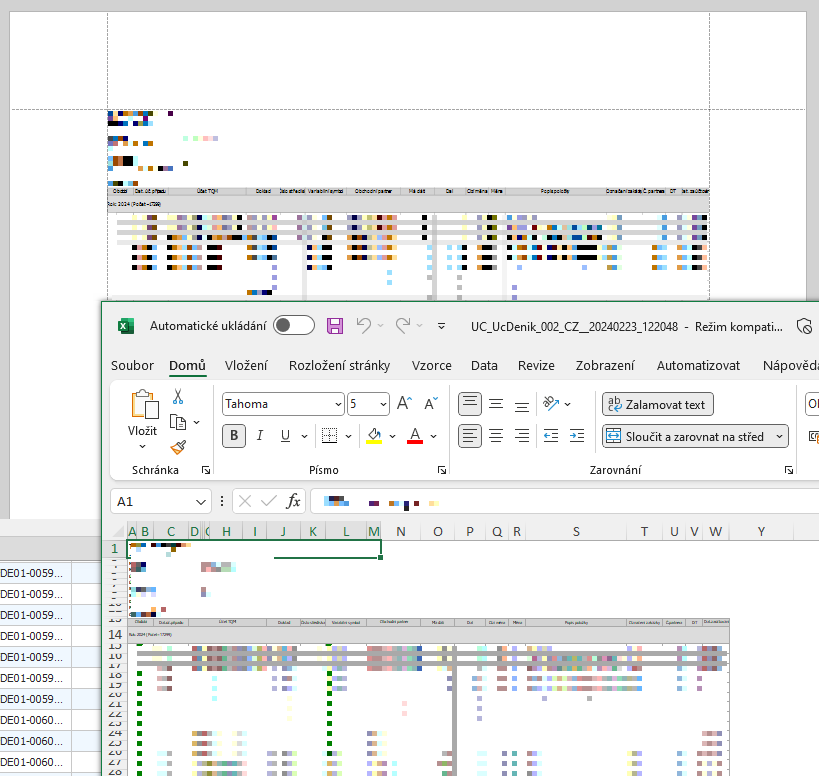Confirm formula entry with checkmark icon
The height and width of the screenshot is (776, 819).
point(268,501)
